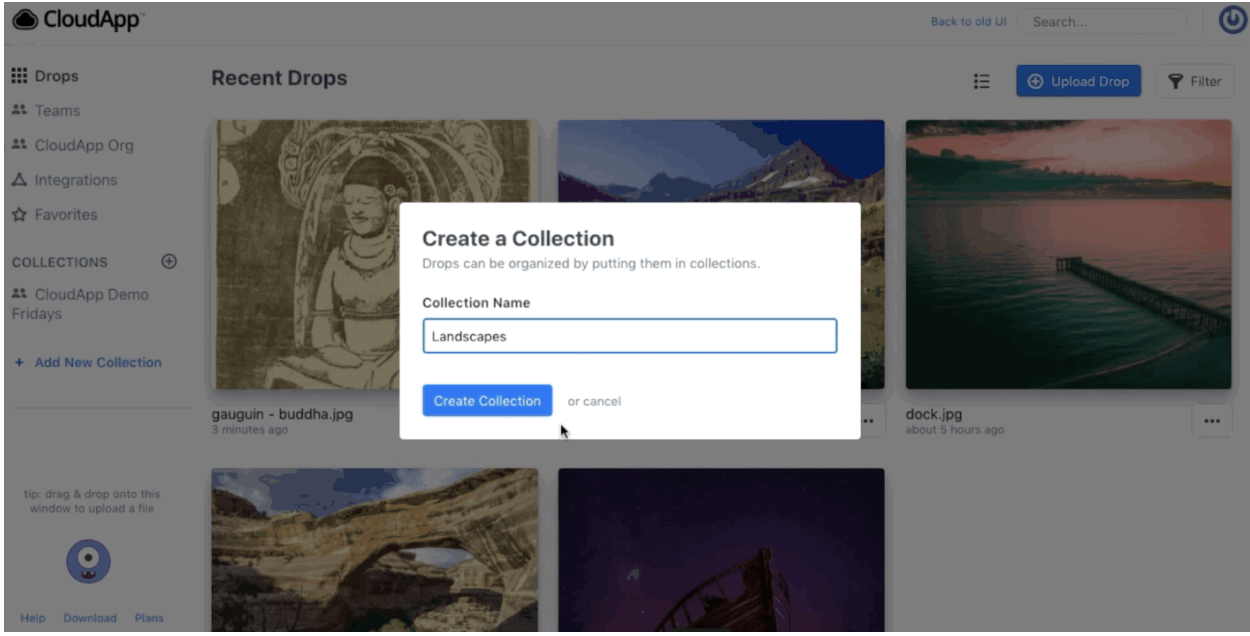Open the Plans link at bottom left

click(x=149, y=618)
